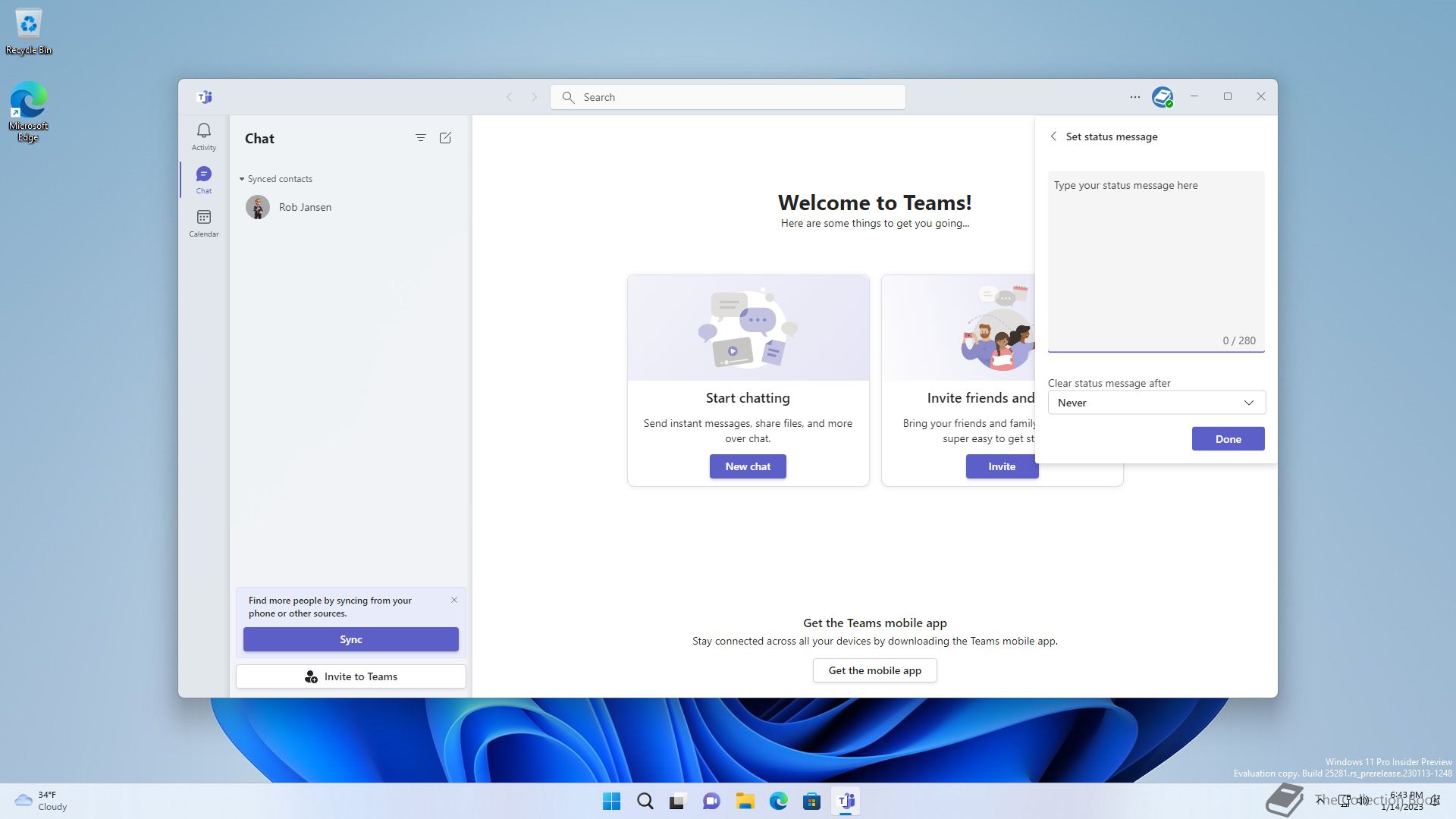Screen dimensions: 1456x819
Task: Launch Microsoft Edge from the taskbar
Action: (778, 801)
